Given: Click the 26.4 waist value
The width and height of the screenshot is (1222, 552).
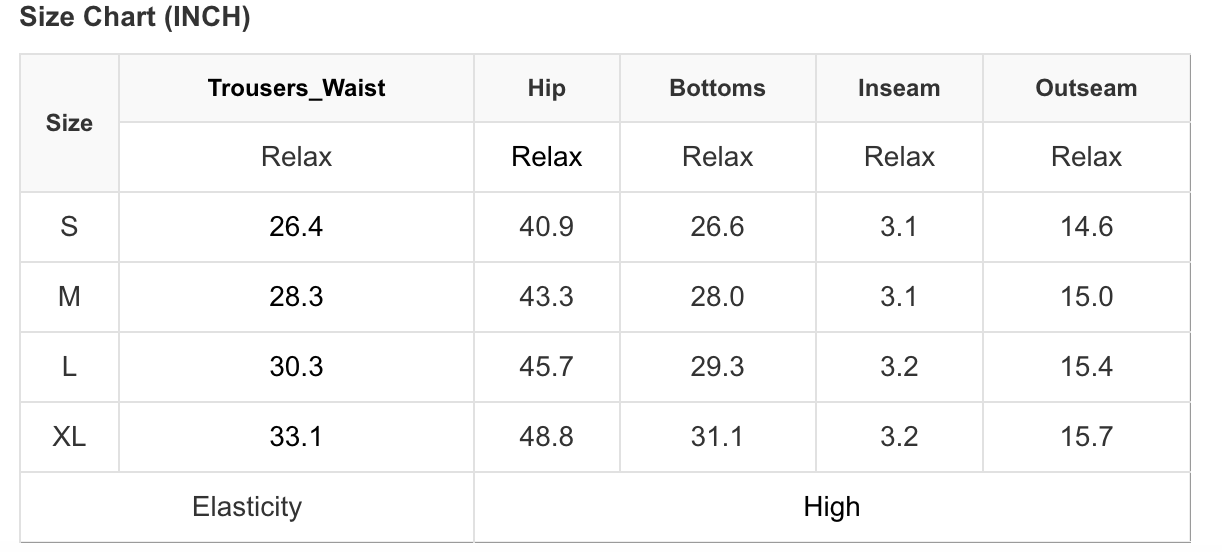Looking at the screenshot, I should [296, 227].
